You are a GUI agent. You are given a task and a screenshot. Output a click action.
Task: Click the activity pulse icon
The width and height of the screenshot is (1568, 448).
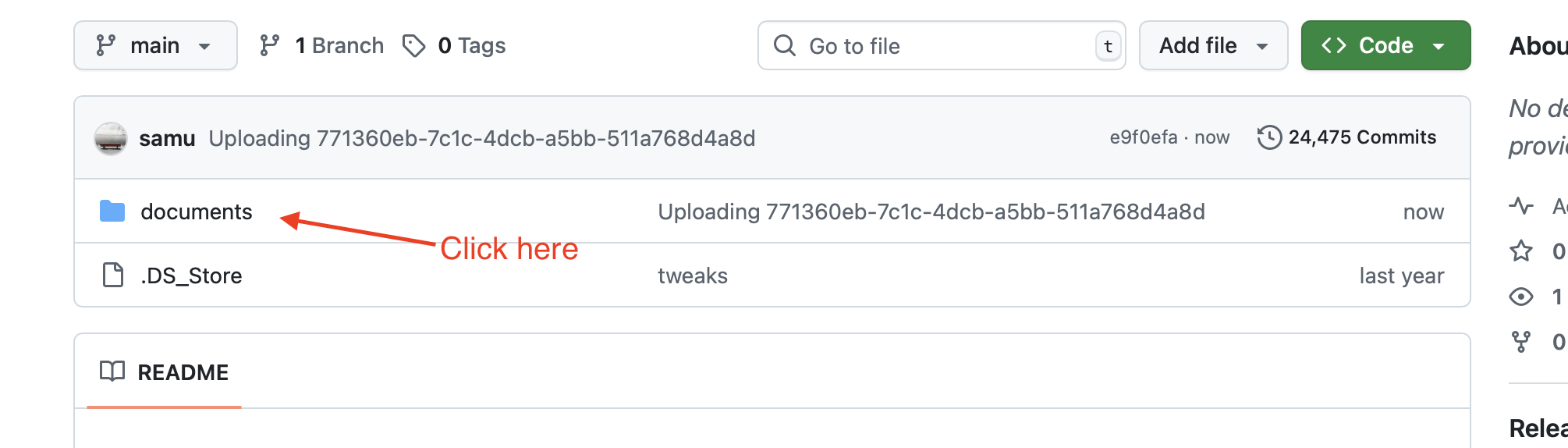tap(1521, 206)
